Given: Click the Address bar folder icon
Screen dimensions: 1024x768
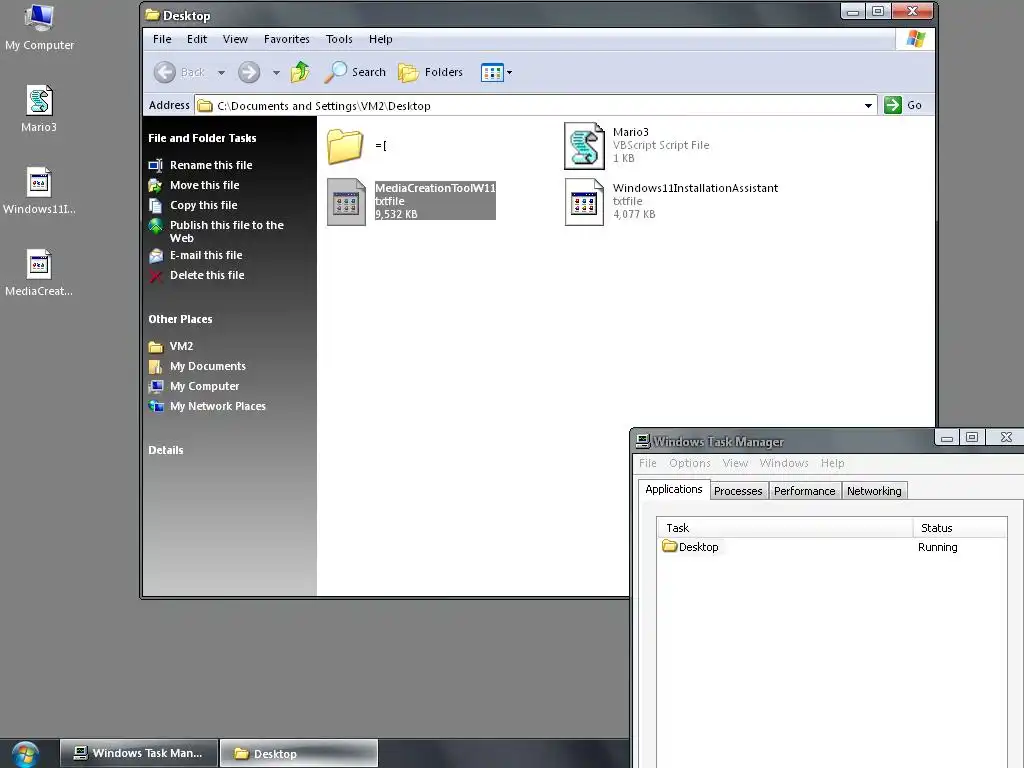Looking at the screenshot, I should [x=205, y=105].
